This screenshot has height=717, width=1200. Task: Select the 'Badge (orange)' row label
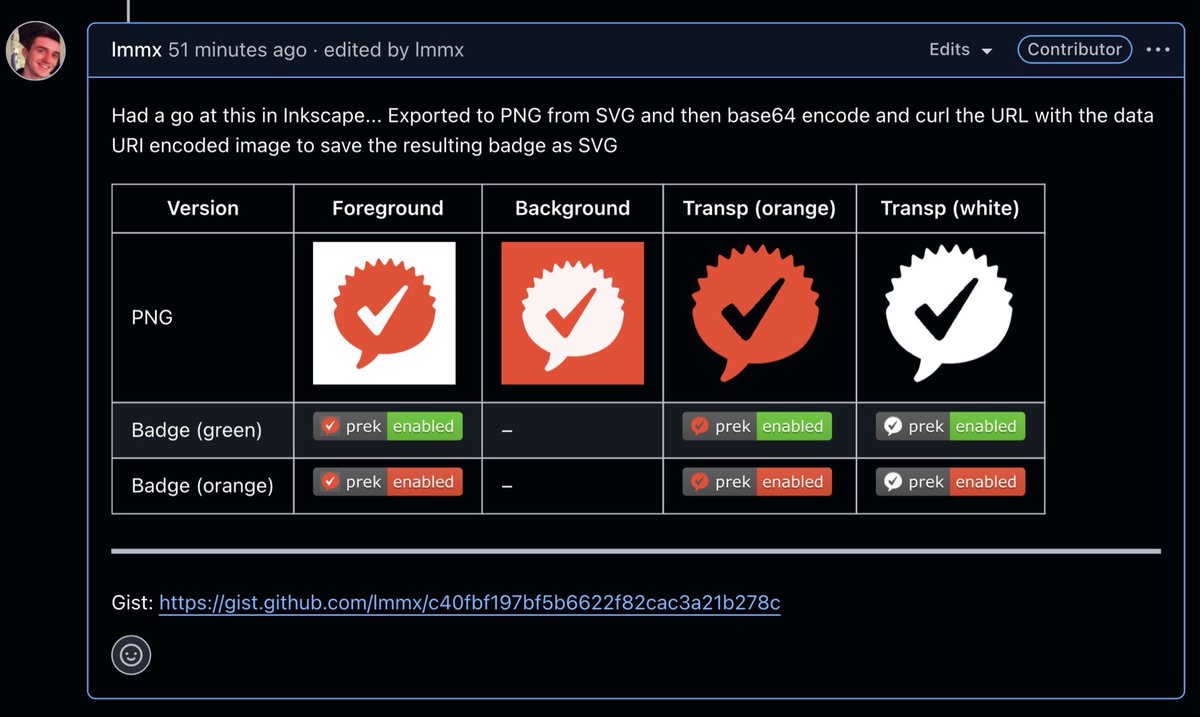click(x=203, y=486)
